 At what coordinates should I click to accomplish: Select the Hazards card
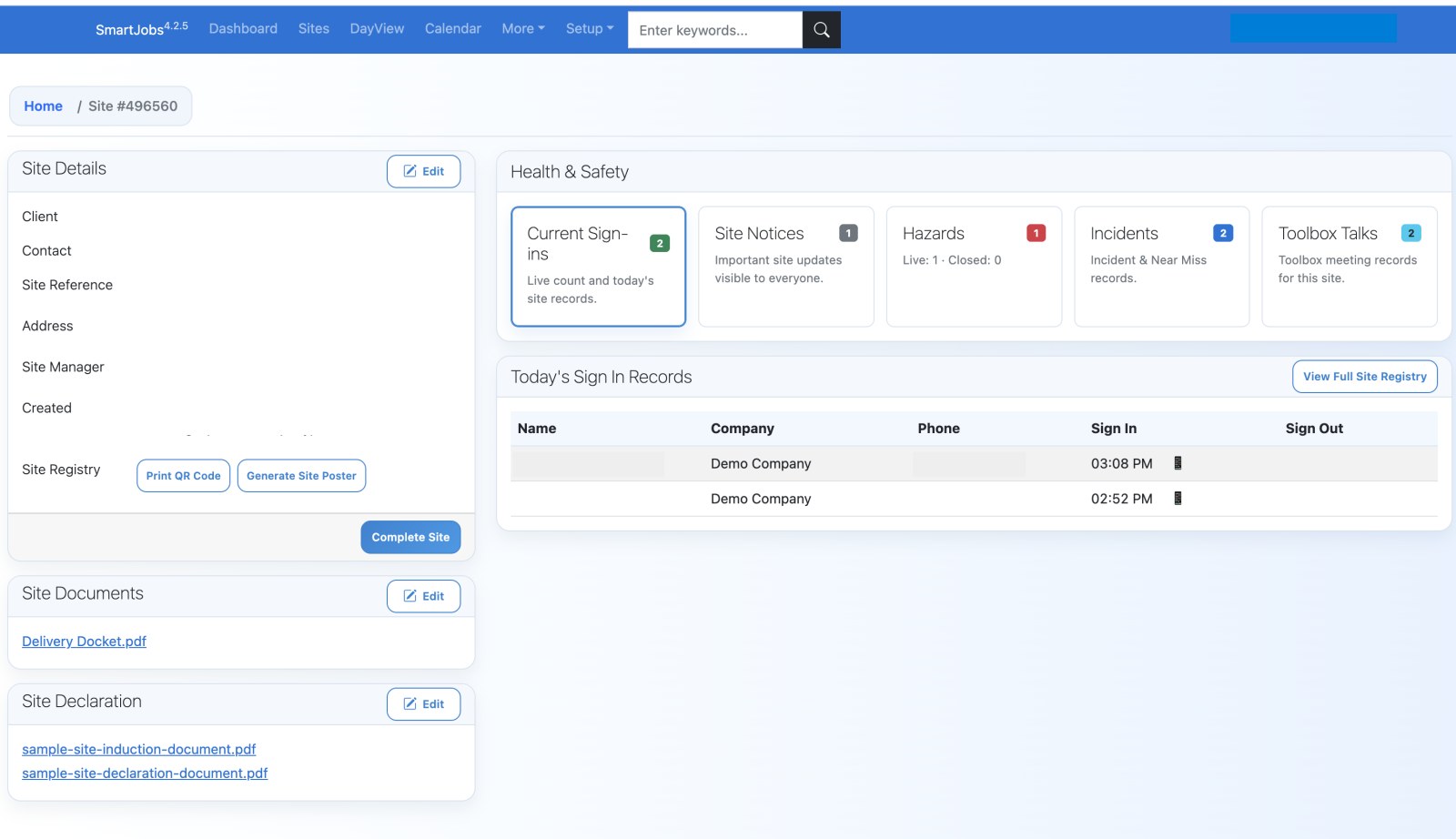(x=974, y=267)
